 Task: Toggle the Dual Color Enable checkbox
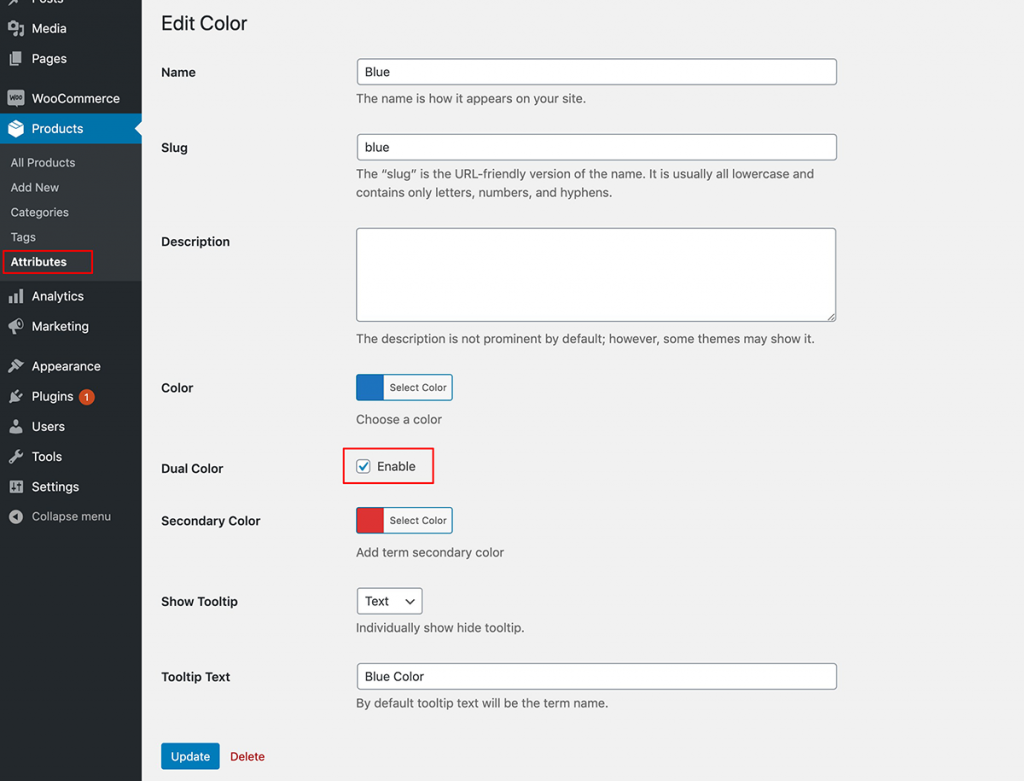point(363,466)
